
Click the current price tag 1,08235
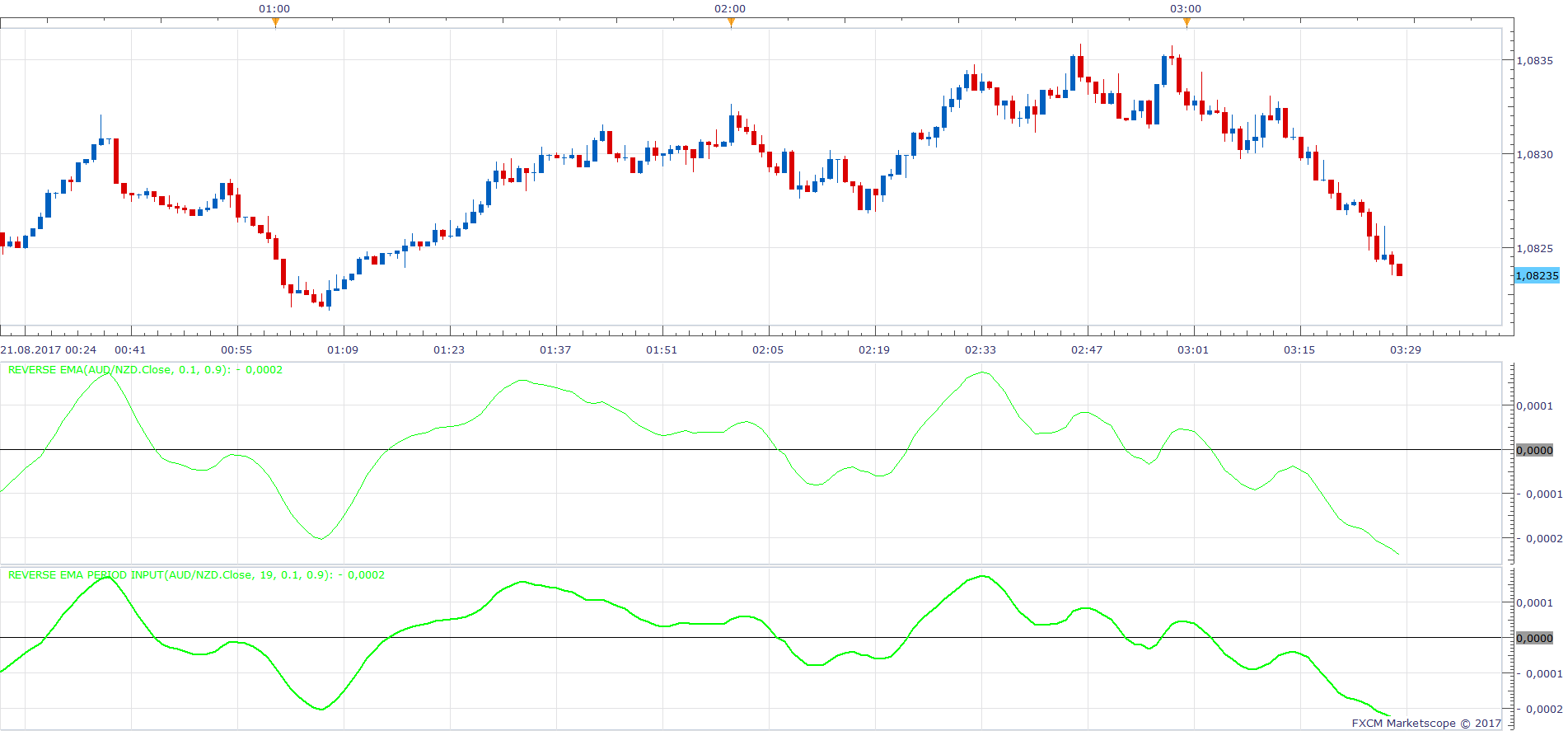tap(1538, 276)
